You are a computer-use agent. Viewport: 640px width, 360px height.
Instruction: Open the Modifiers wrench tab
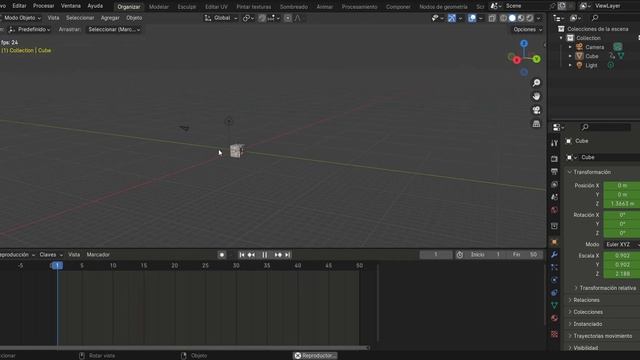click(x=554, y=255)
